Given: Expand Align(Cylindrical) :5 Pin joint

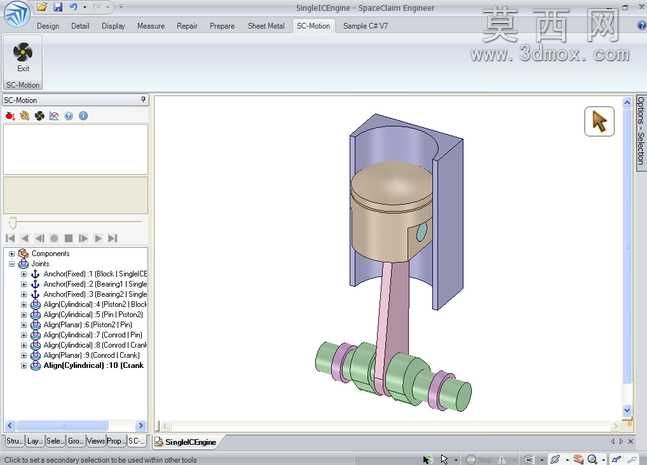Looking at the screenshot, I should click(x=24, y=315).
